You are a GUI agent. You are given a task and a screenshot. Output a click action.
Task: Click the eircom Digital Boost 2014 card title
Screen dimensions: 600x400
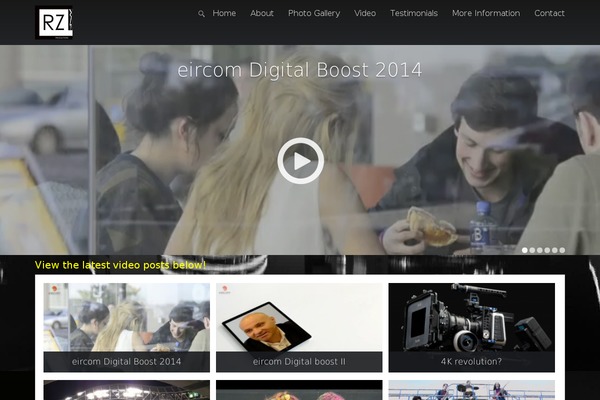[127, 361]
